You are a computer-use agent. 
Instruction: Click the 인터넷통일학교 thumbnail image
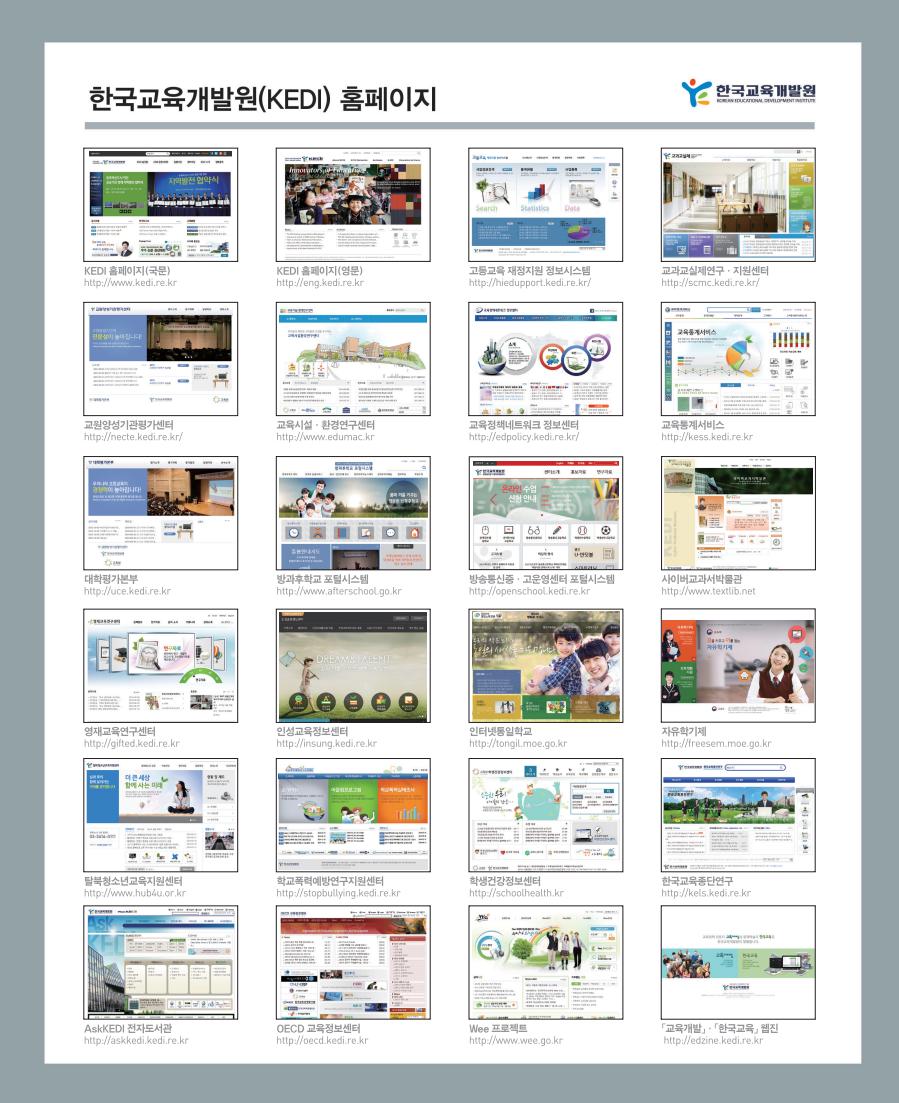[x=546, y=665]
